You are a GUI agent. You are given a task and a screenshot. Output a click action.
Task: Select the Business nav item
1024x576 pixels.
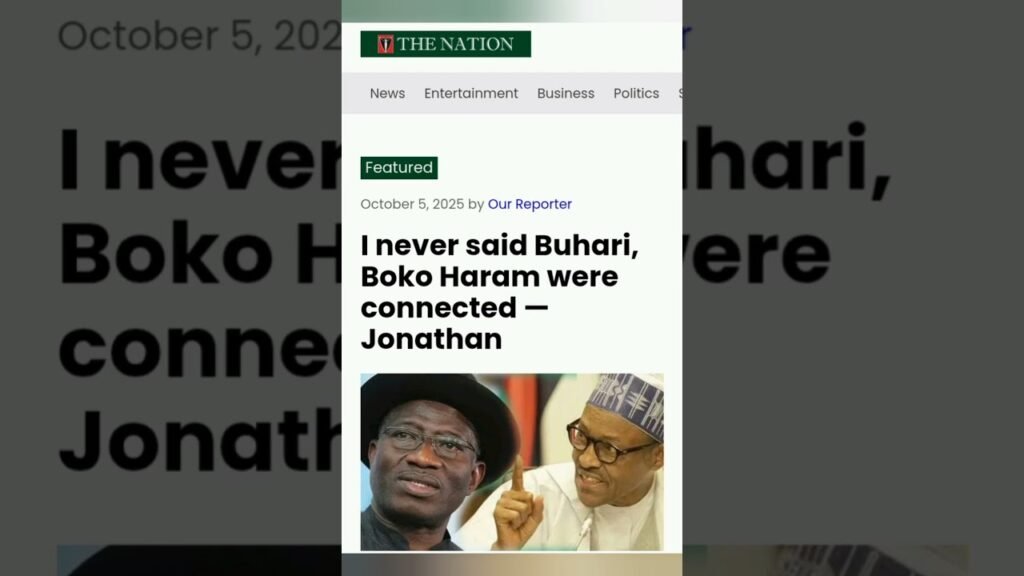tap(566, 93)
